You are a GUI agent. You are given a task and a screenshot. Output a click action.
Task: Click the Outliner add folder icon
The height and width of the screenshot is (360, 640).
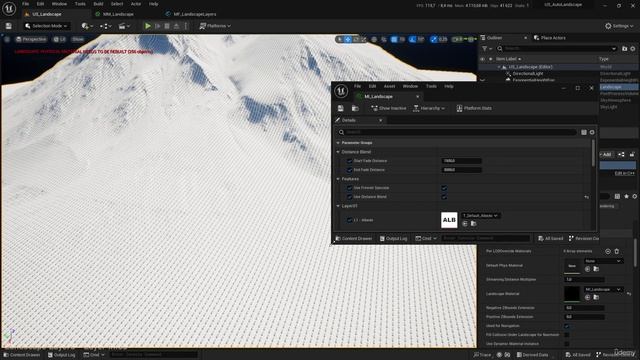(x=624, y=49)
